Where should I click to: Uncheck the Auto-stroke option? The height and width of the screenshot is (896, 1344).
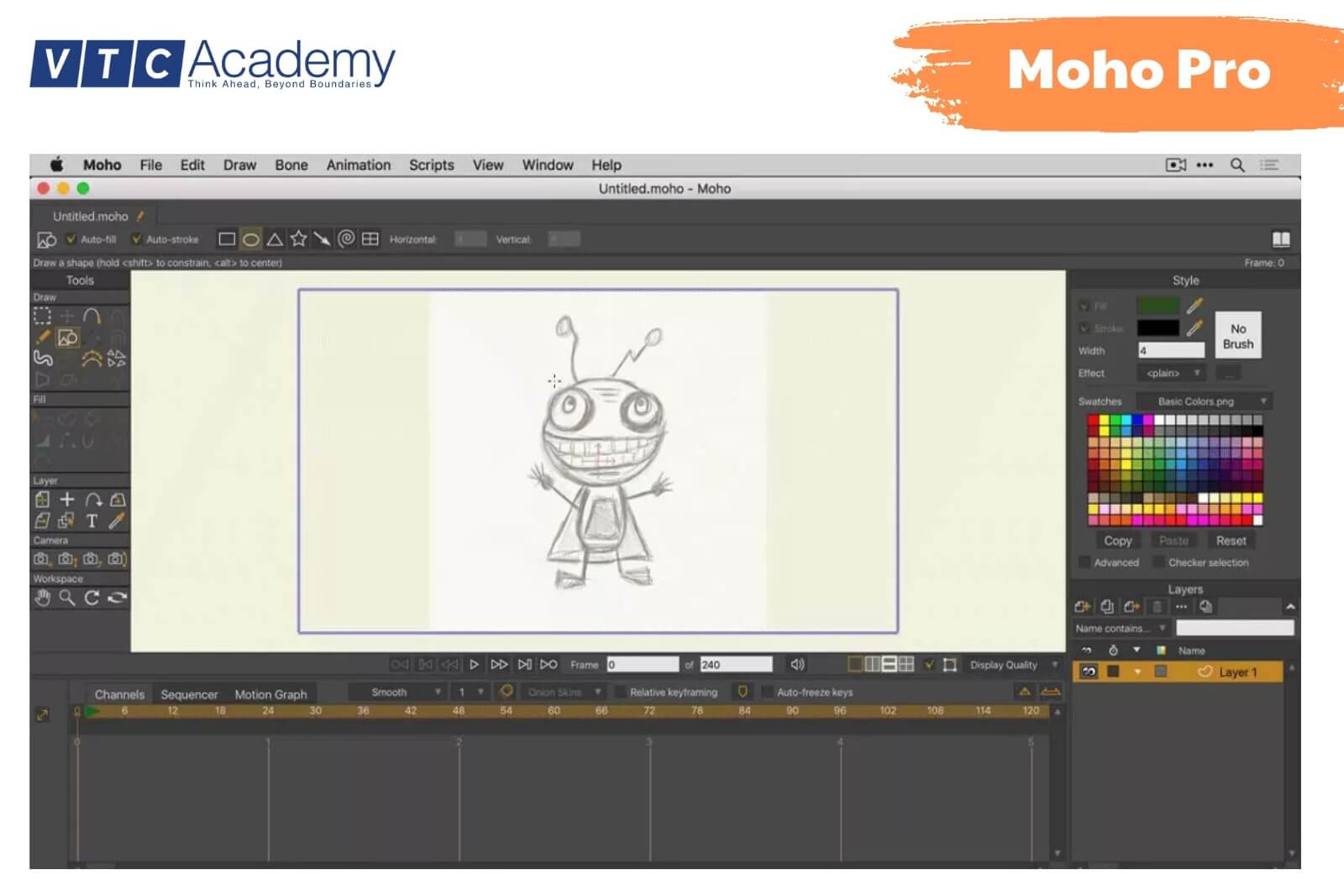(x=137, y=238)
